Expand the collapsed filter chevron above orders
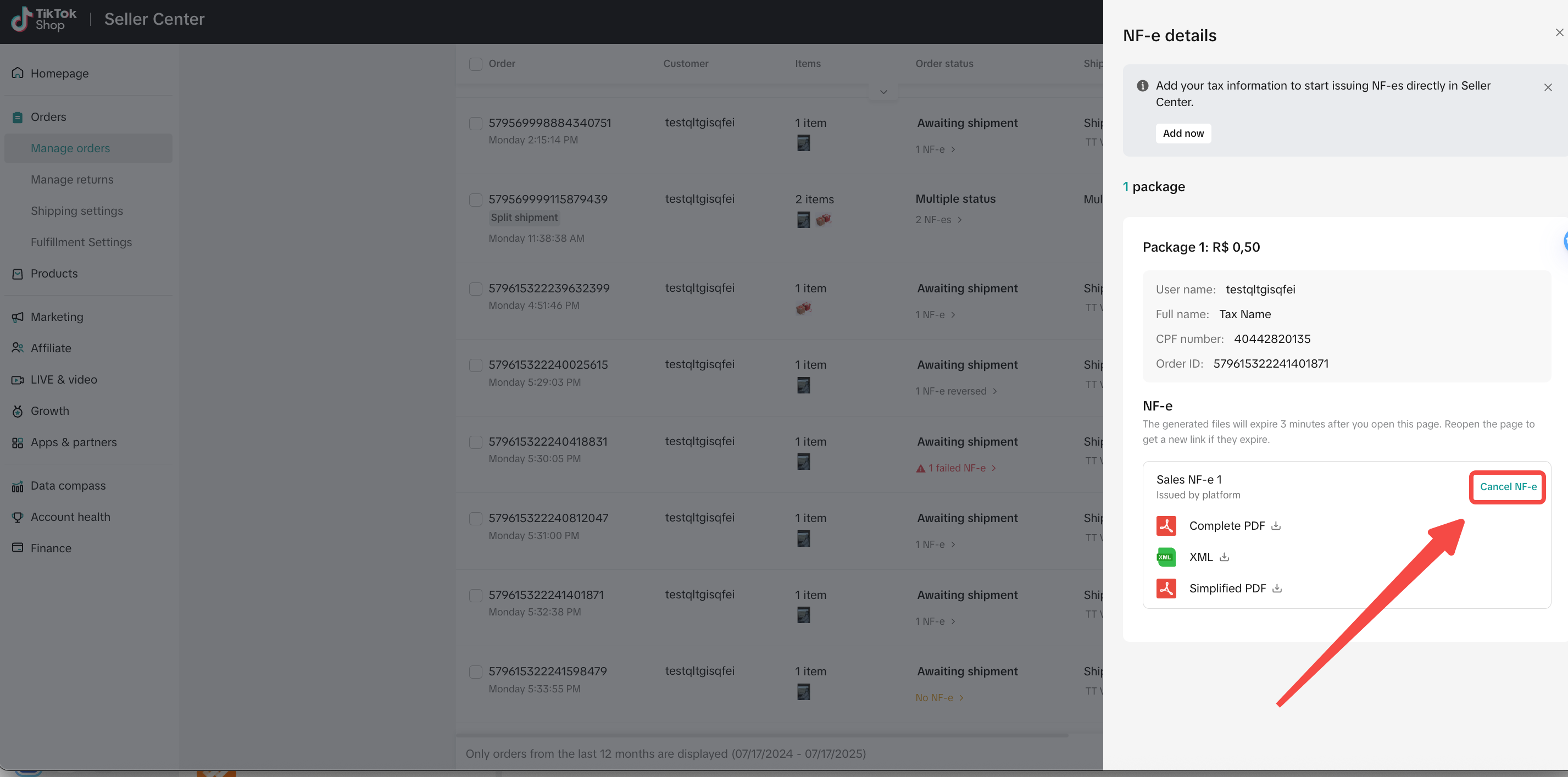 point(883,92)
